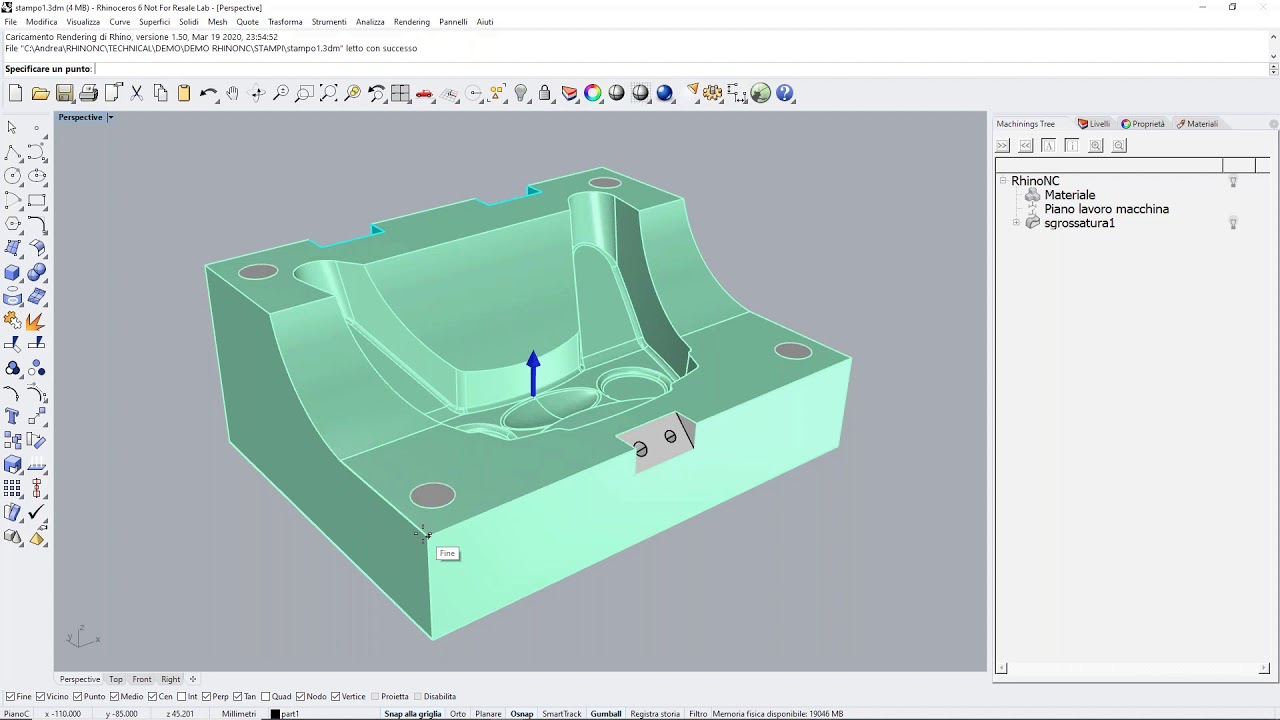Toggle the Orto status bar button

click(x=458, y=714)
